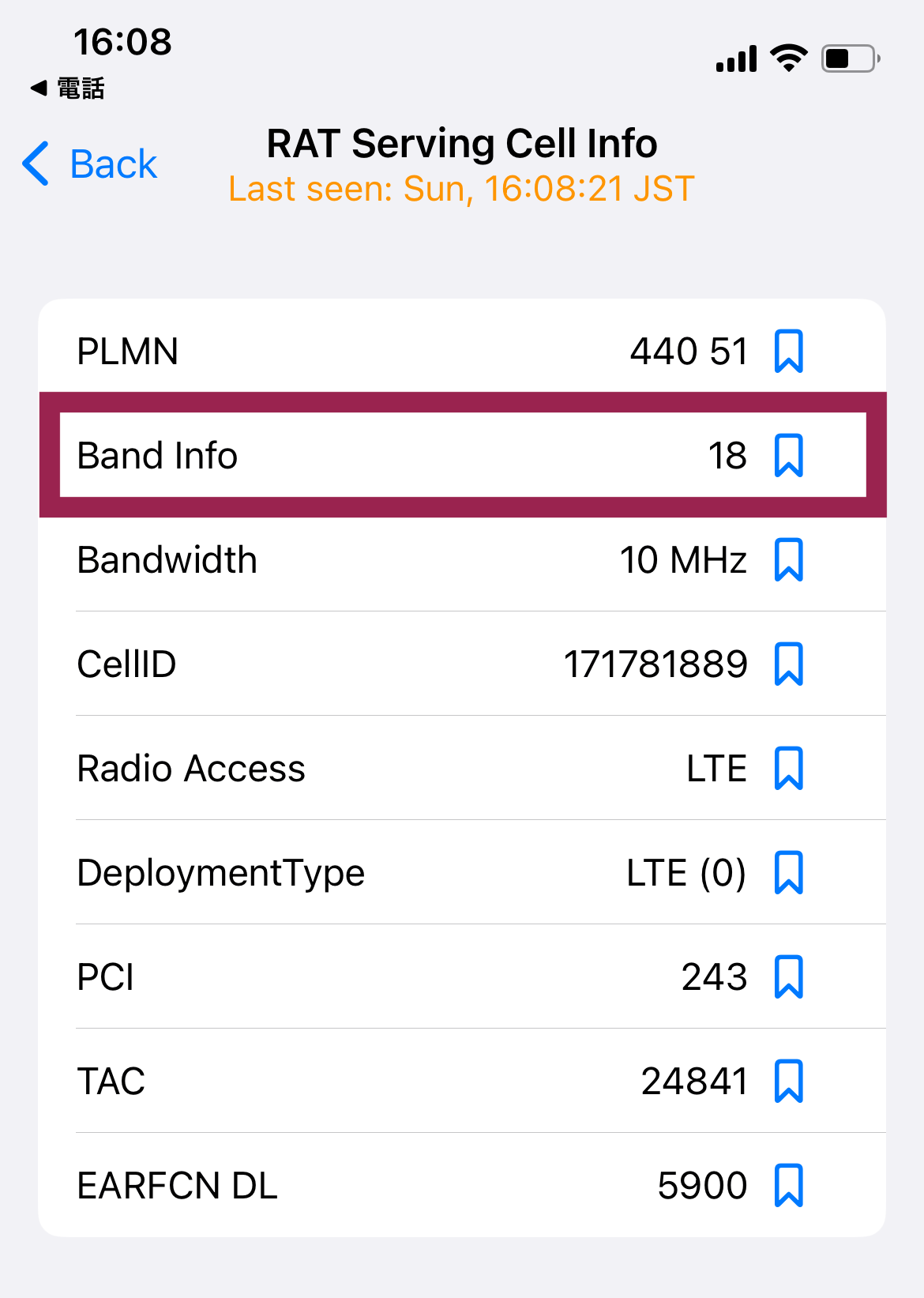Tap the TAC bookmark icon

coord(788,1082)
